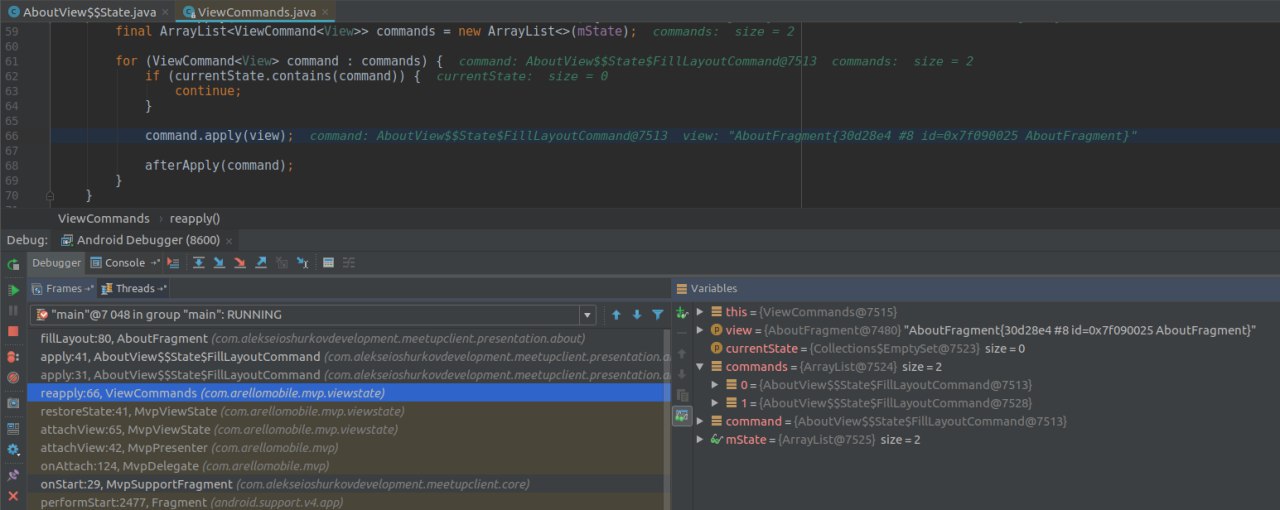Expand the 'view' variable node

tap(700, 330)
